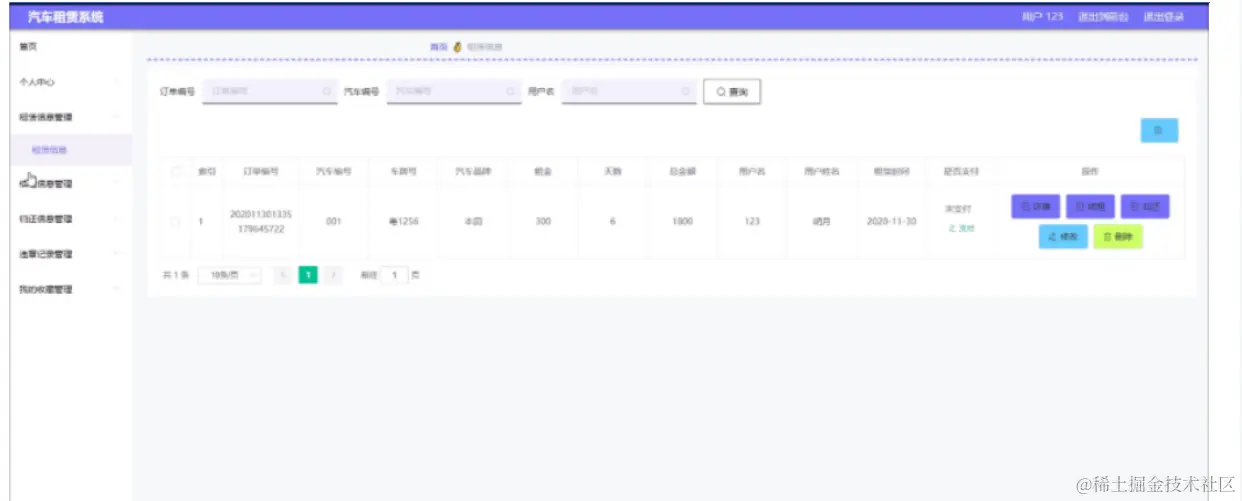Click the search icon inside 订单编号 field
This screenshot has height=501, width=1242.
coord(327,91)
